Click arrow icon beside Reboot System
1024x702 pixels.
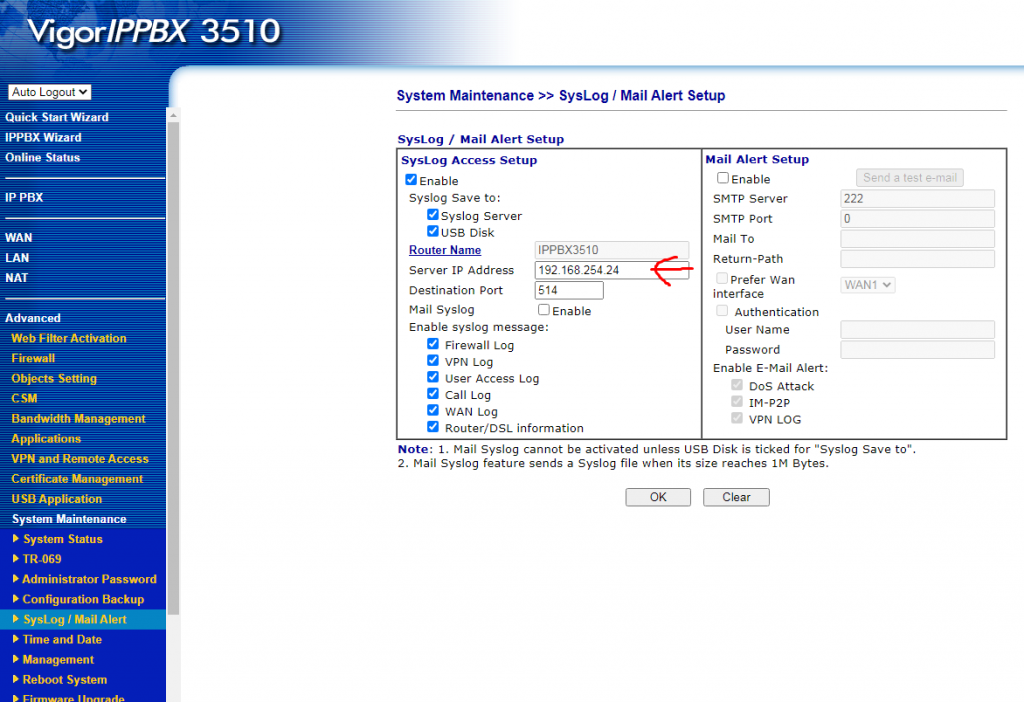pyautogui.click(x=16, y=679)
